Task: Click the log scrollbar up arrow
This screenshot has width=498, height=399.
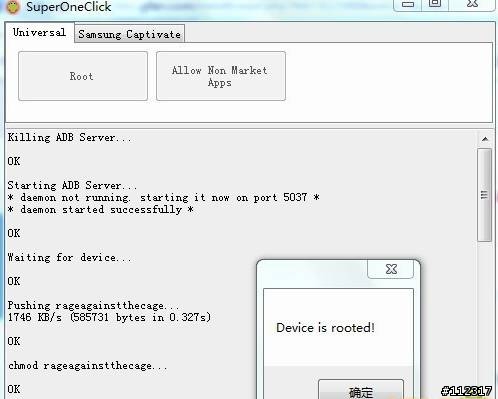Action: tap(485, 139)
